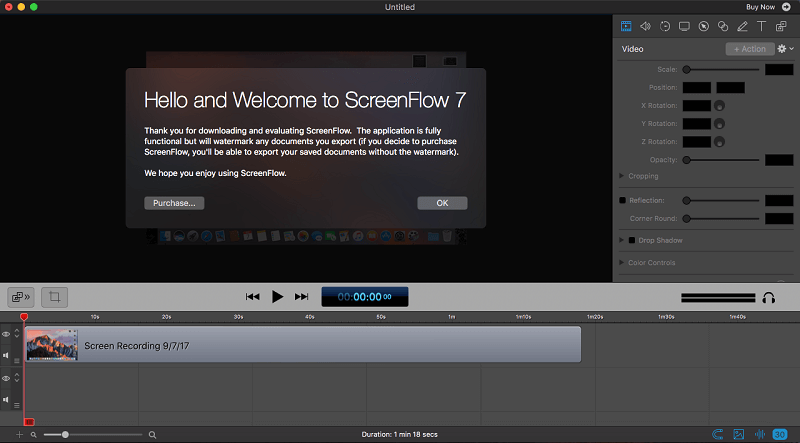Click the X Rotation dial knob
This screenshot has height=443, width=800.
(x=719, y=106)
